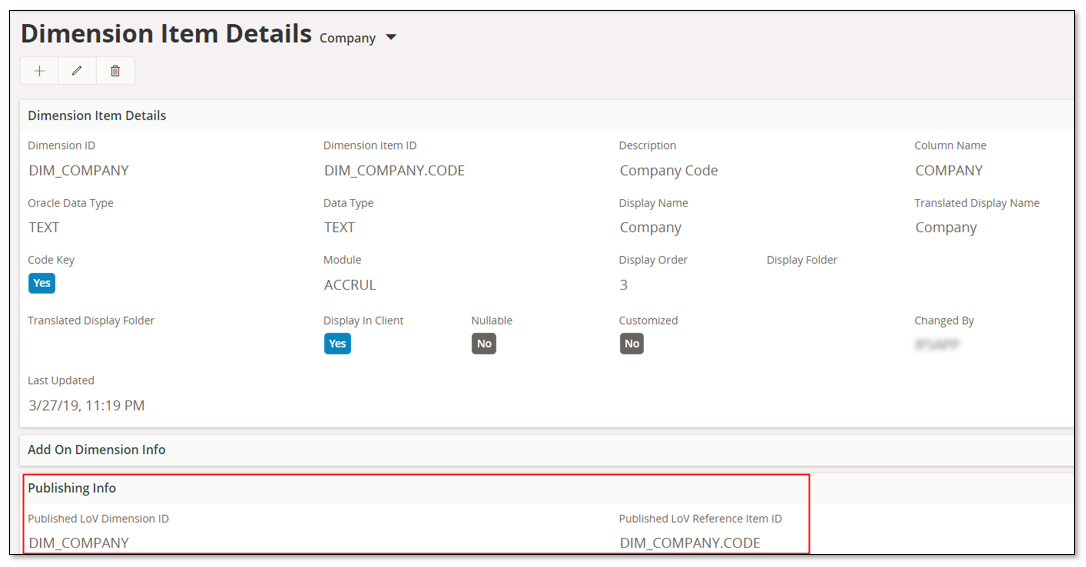Click the Last Updated date value
The image size is (1086, 567).
coord(87,406)
